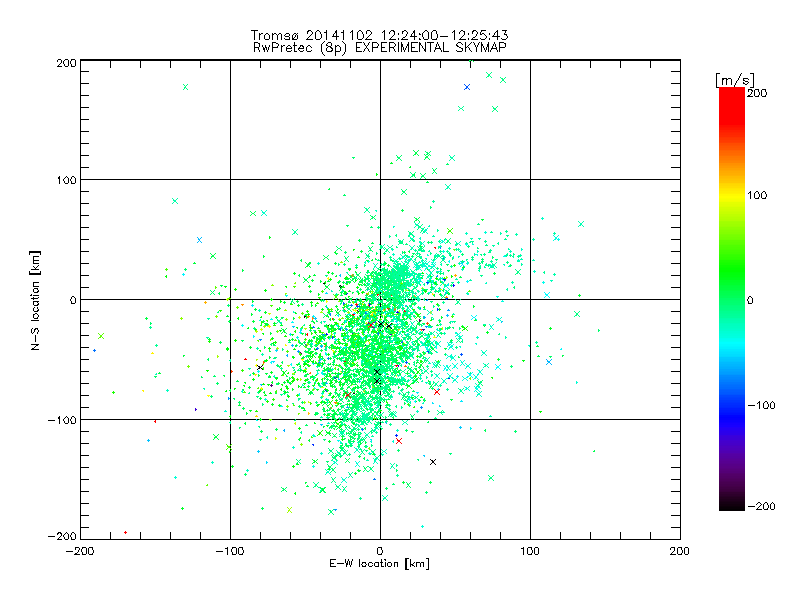
Task: Click the y-axis tick label '-200'
Action: click(x=62, y=536)
